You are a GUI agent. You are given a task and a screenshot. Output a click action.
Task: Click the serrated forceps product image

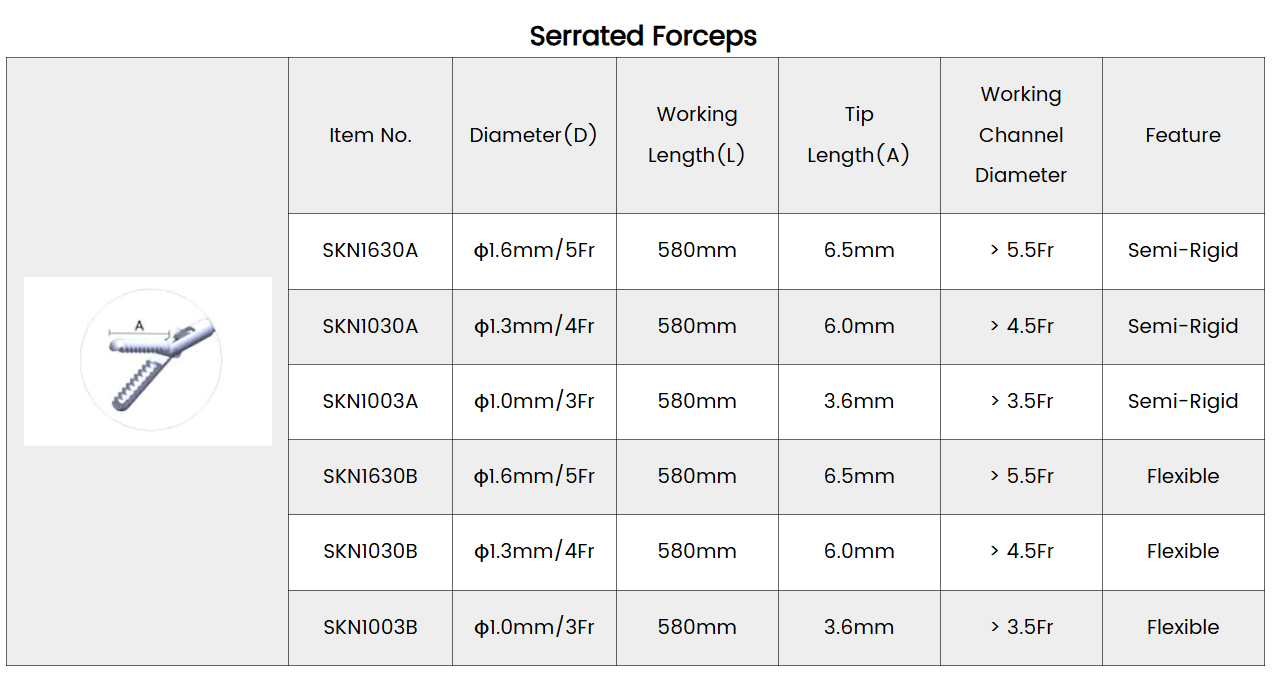coord(148,361)
